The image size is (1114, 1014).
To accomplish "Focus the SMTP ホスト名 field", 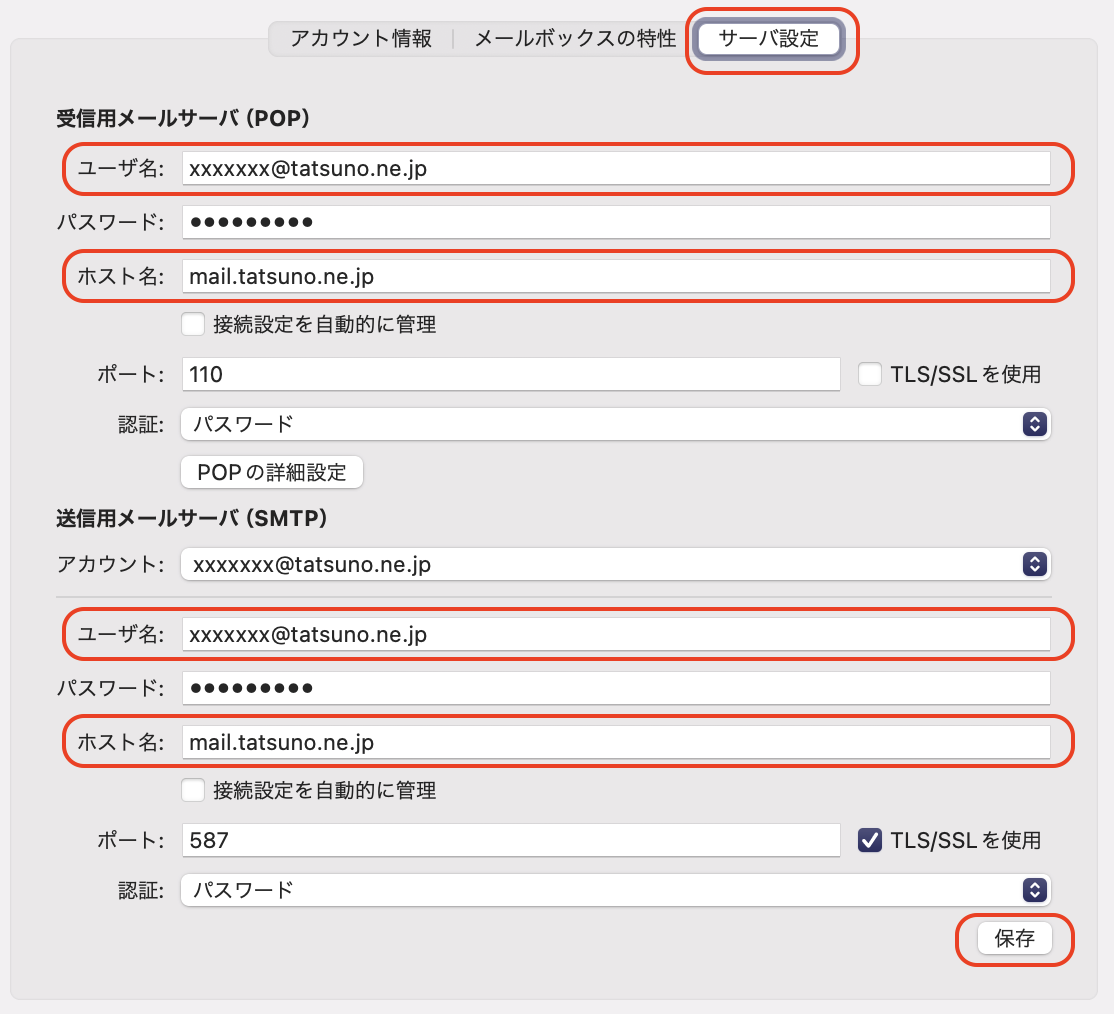I will click(615, 742).
